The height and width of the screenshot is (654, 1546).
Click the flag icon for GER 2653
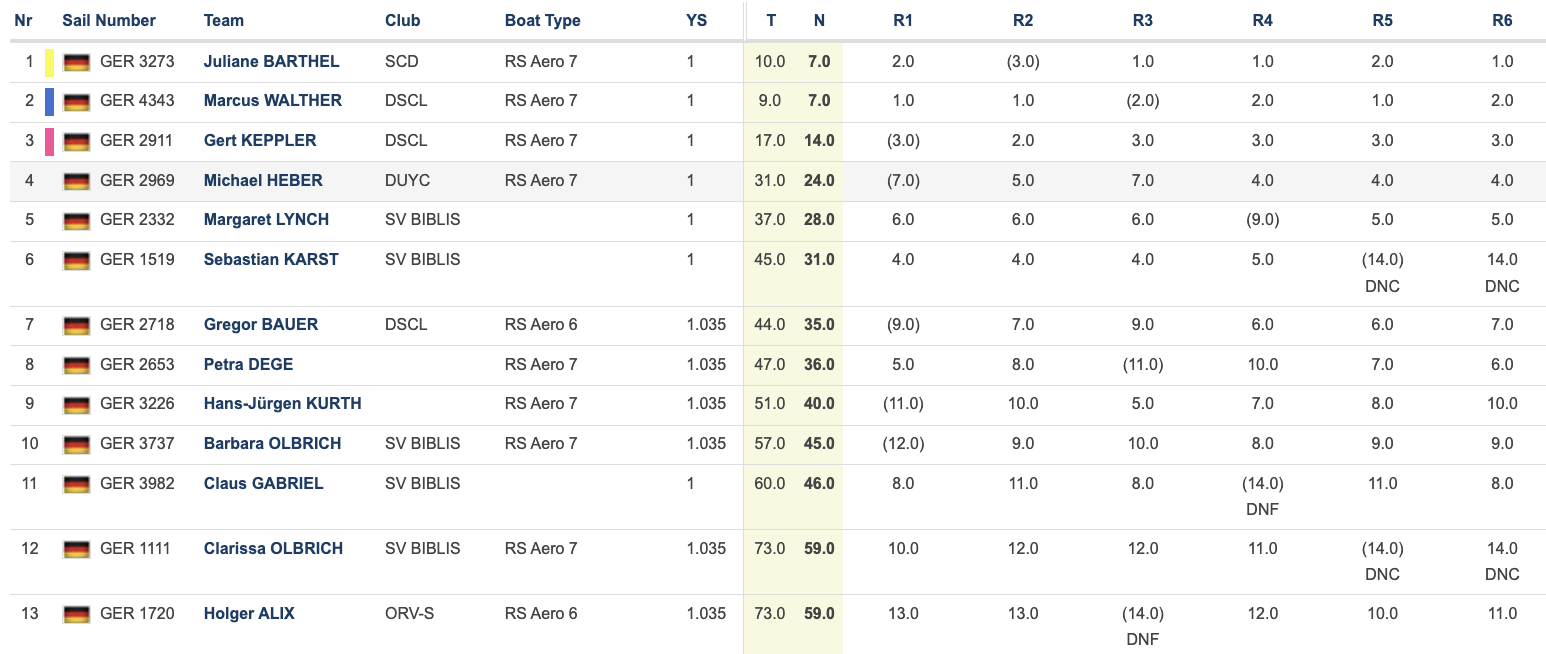click(76, 365)
